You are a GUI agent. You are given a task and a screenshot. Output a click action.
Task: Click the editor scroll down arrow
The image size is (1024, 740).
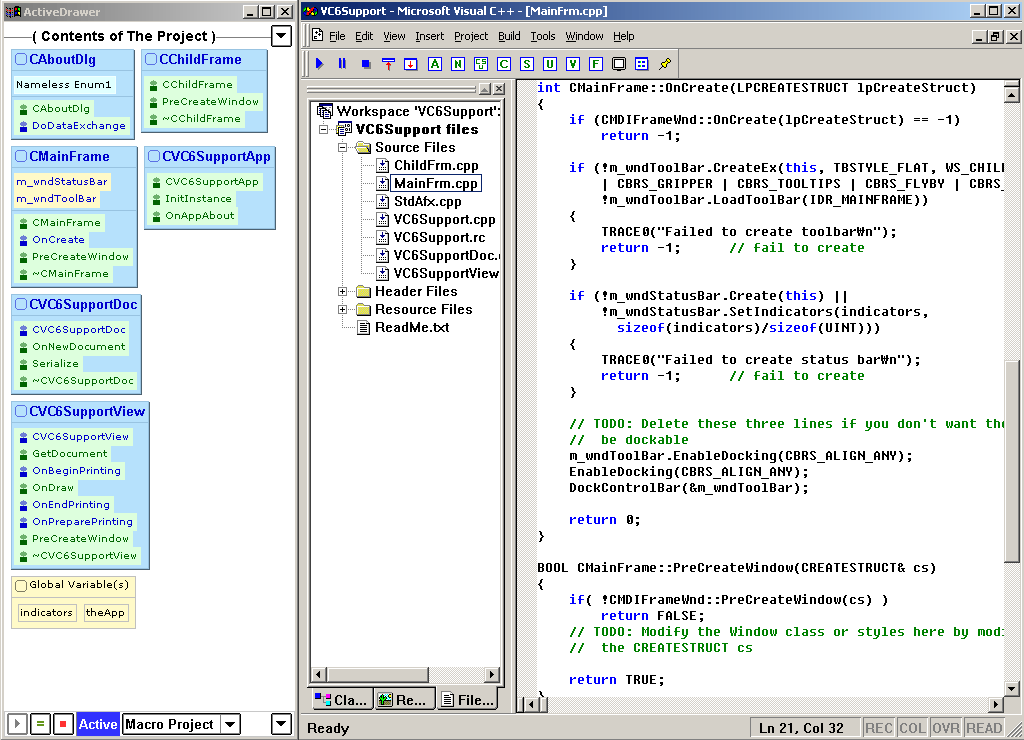pyautogui.click(x=1011, y=688)
